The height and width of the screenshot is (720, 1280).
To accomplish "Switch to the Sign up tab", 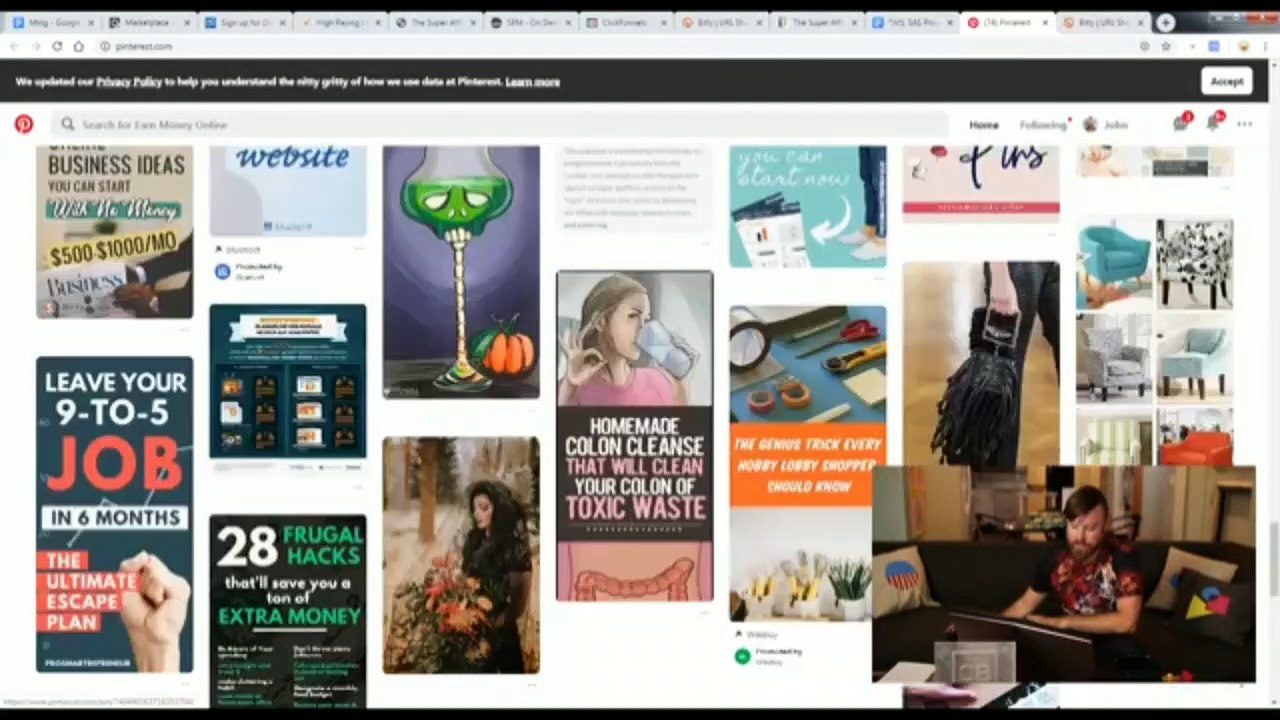I will (244, 22).
